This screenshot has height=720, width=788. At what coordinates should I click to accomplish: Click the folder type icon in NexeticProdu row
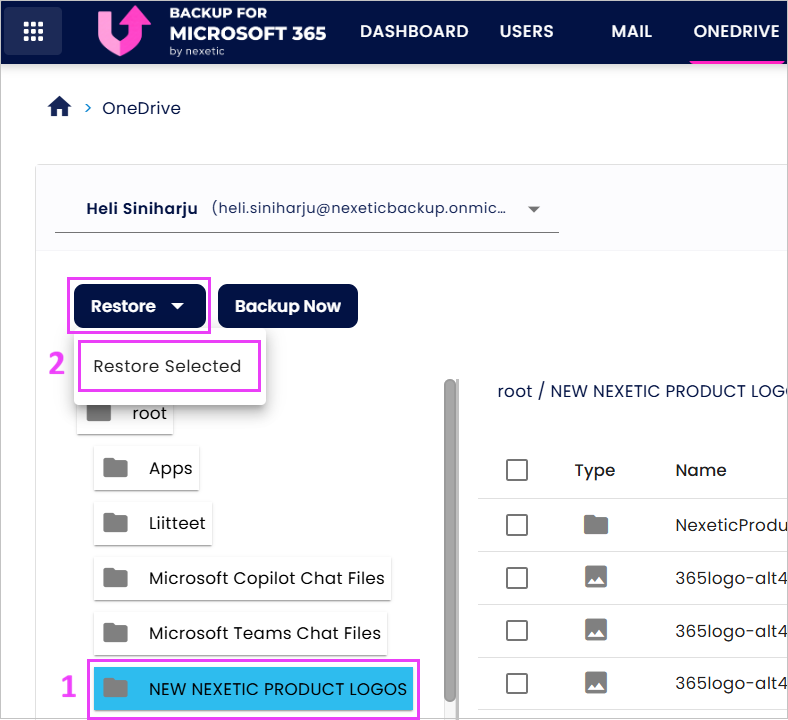point(596,525)
